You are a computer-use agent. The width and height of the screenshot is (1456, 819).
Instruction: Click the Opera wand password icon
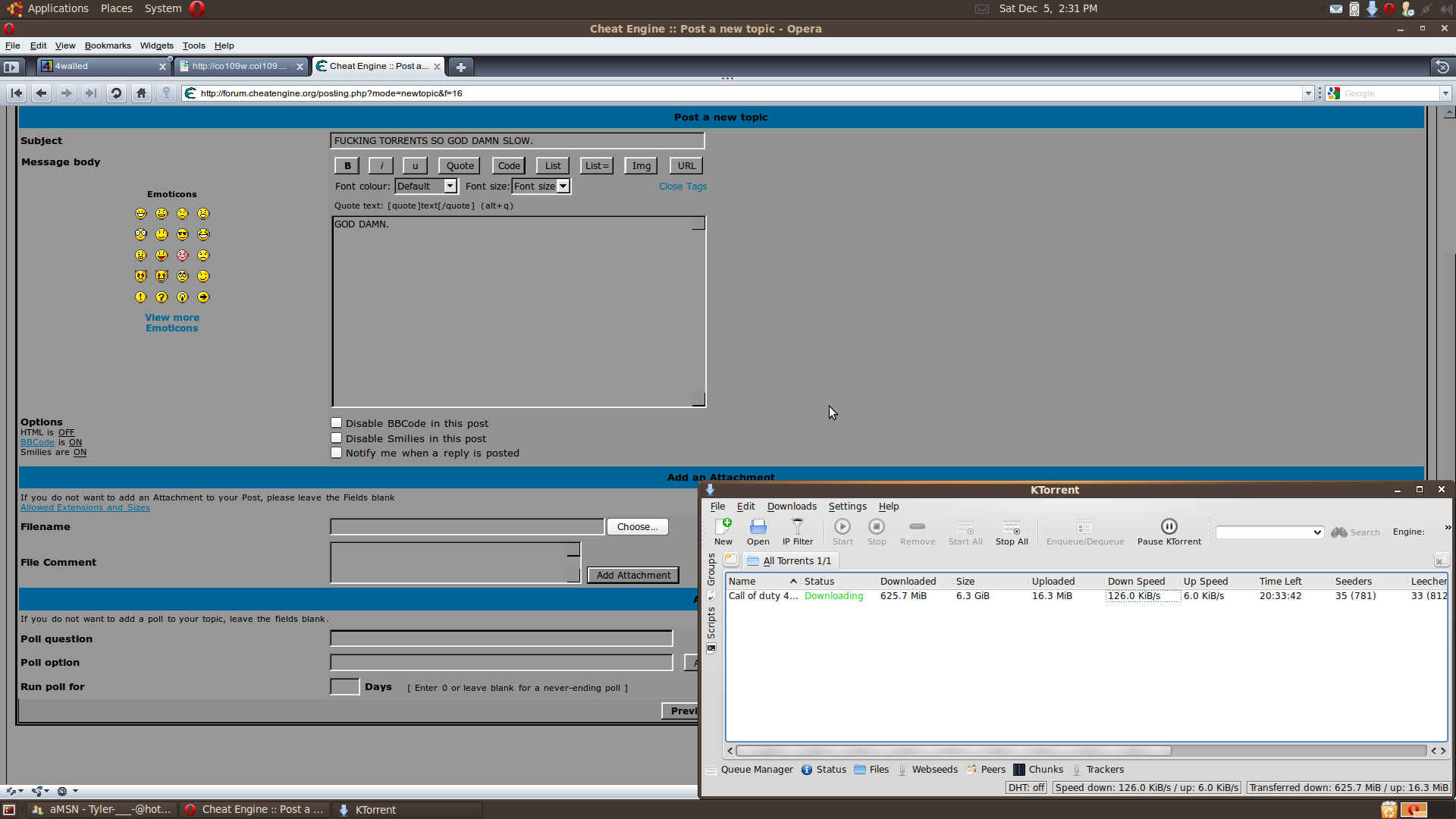point(166,93)
